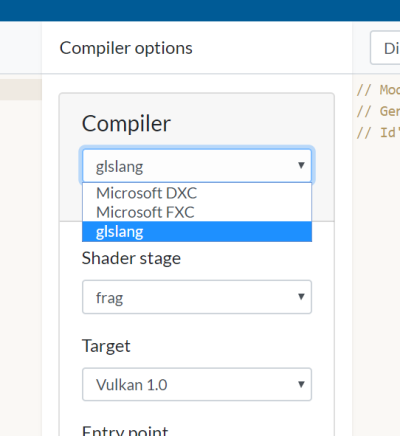Select Microsoft DXC from the compiler list
This screenshot has width=400, height=436.
coord(197,193)
